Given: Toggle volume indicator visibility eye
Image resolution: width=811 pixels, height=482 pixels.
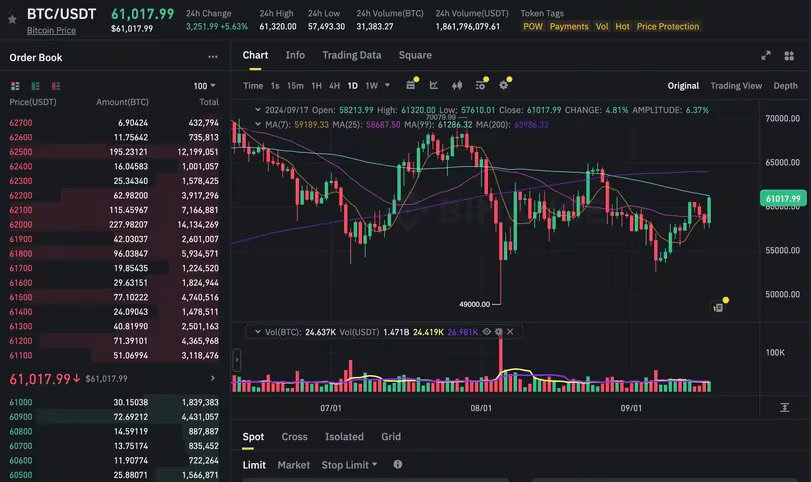Looking at the screenshot, I should 487,332.
